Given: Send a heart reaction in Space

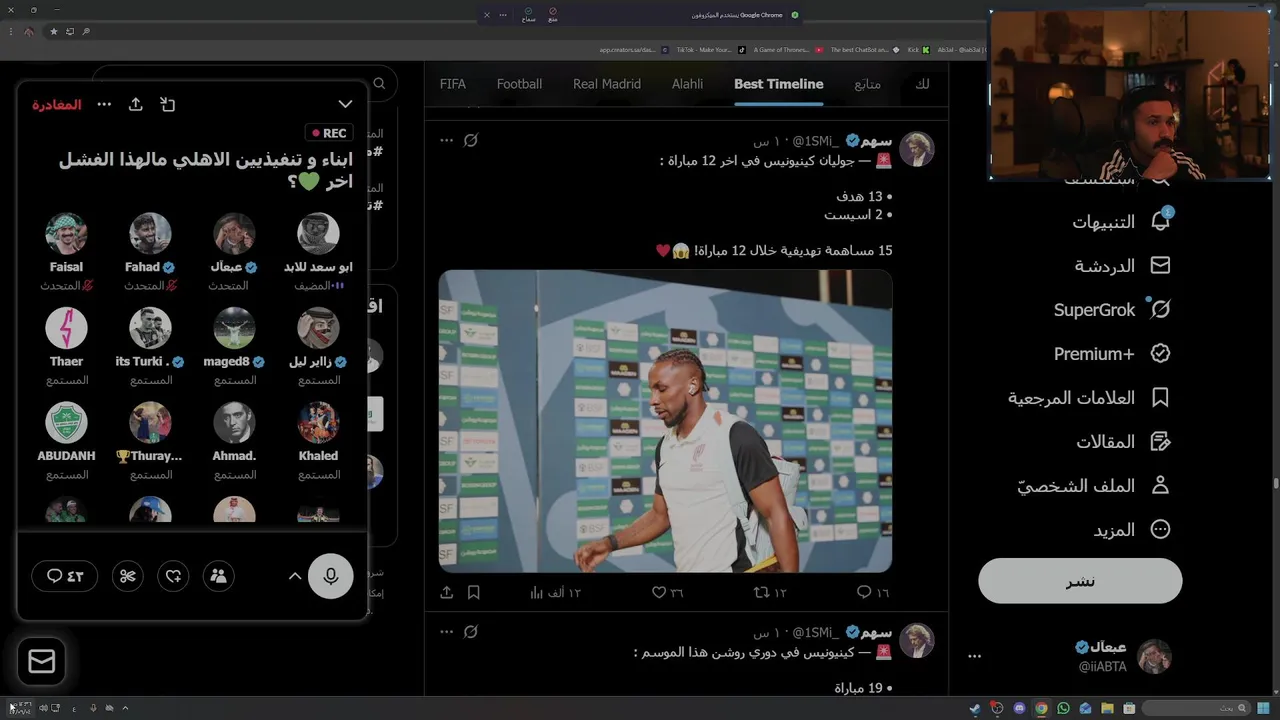Looking at the screenshot, I should pos(174,576).
